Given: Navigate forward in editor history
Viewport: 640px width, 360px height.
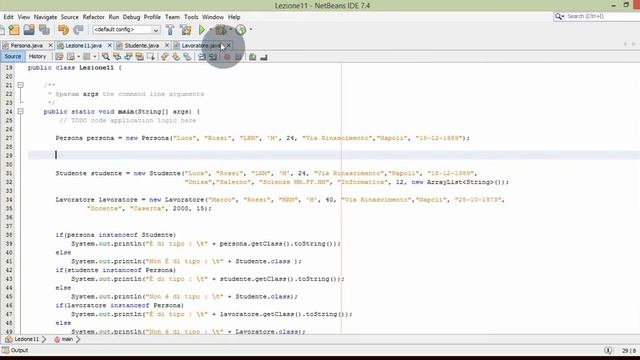Looking at the screenshot, I should click(x=87, y=57).
